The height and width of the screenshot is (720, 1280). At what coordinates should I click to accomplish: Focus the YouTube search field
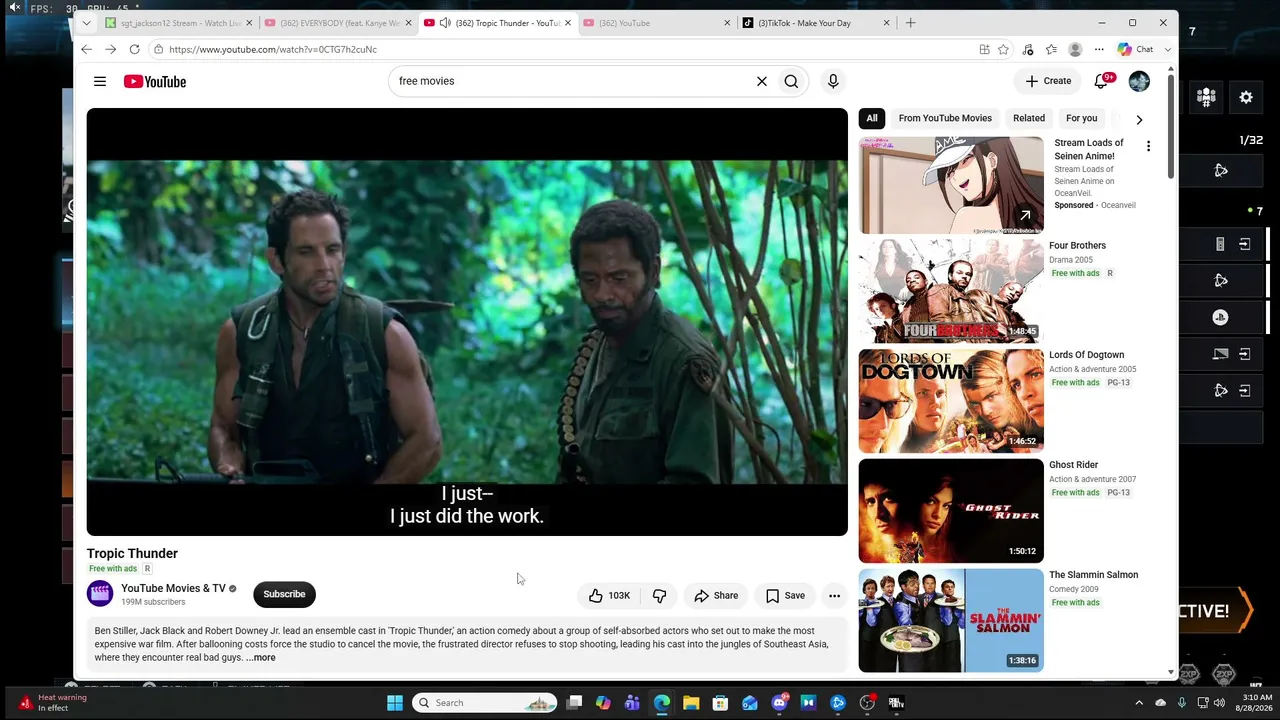click(x=573, y=81)
